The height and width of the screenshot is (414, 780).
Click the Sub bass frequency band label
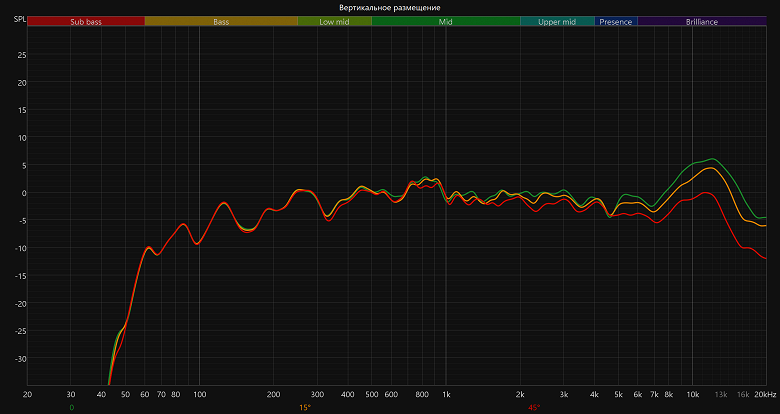(86, 21)
